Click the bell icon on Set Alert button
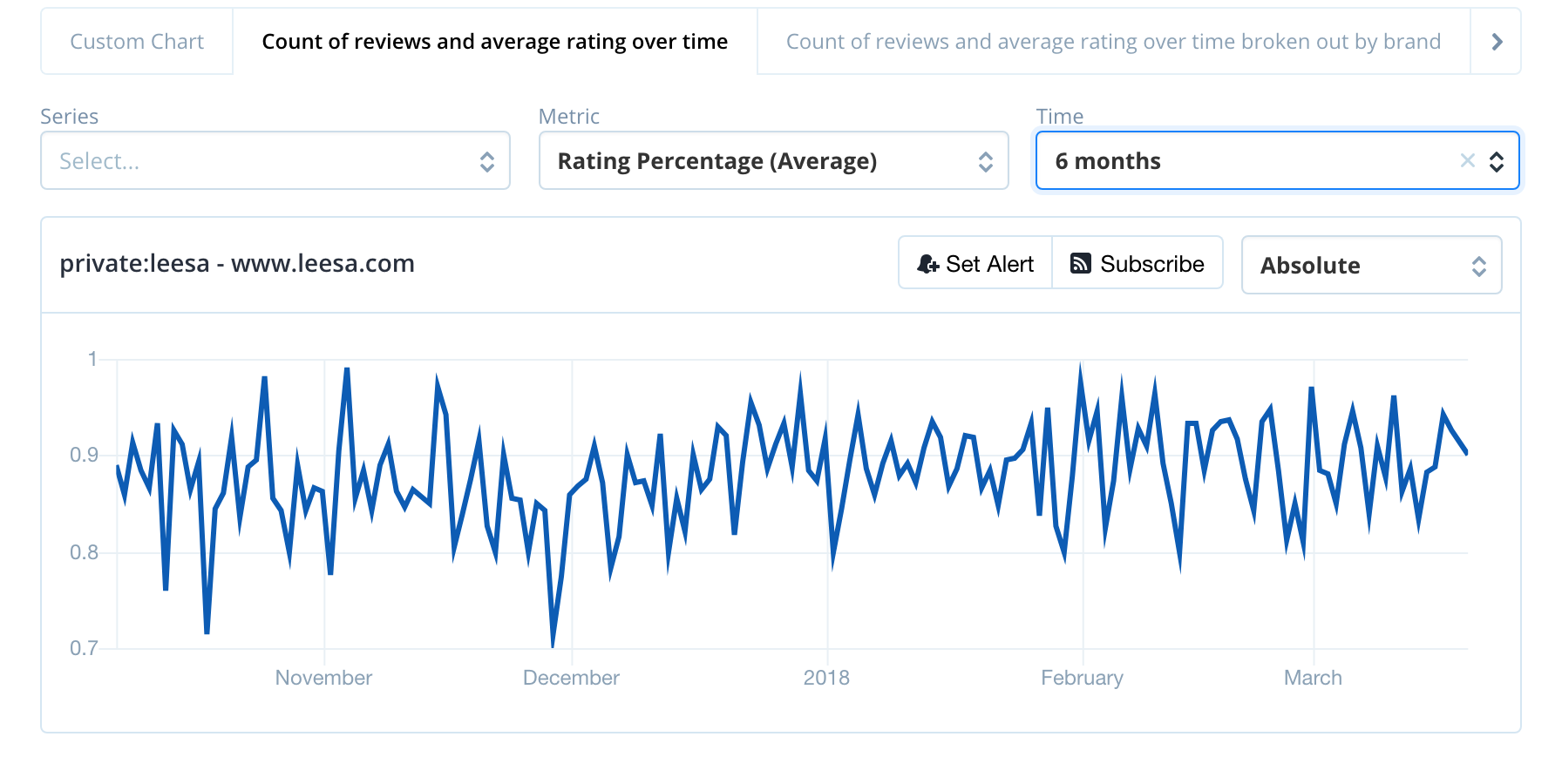The height and width of the screenshot is (784, 1562). pos(928,263)
